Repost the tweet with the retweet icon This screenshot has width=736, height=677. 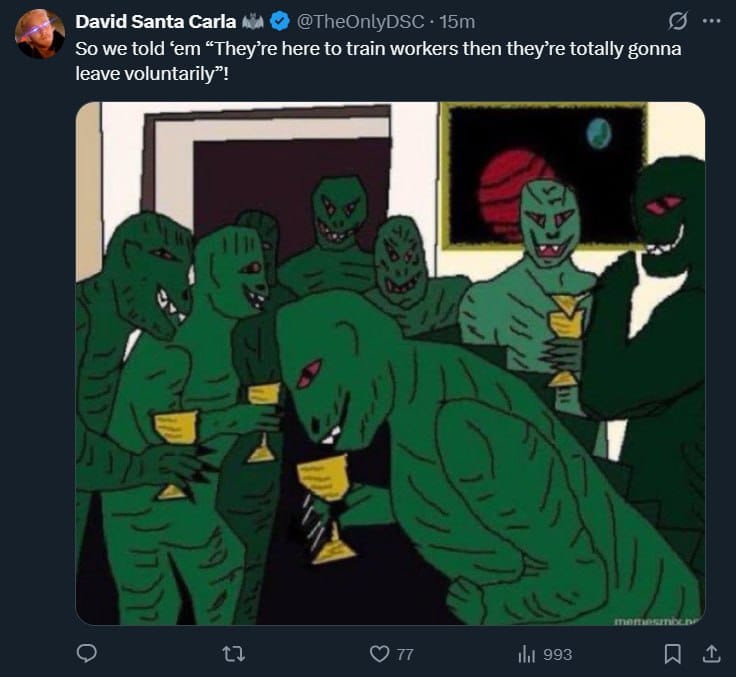(x=232, y=653)
